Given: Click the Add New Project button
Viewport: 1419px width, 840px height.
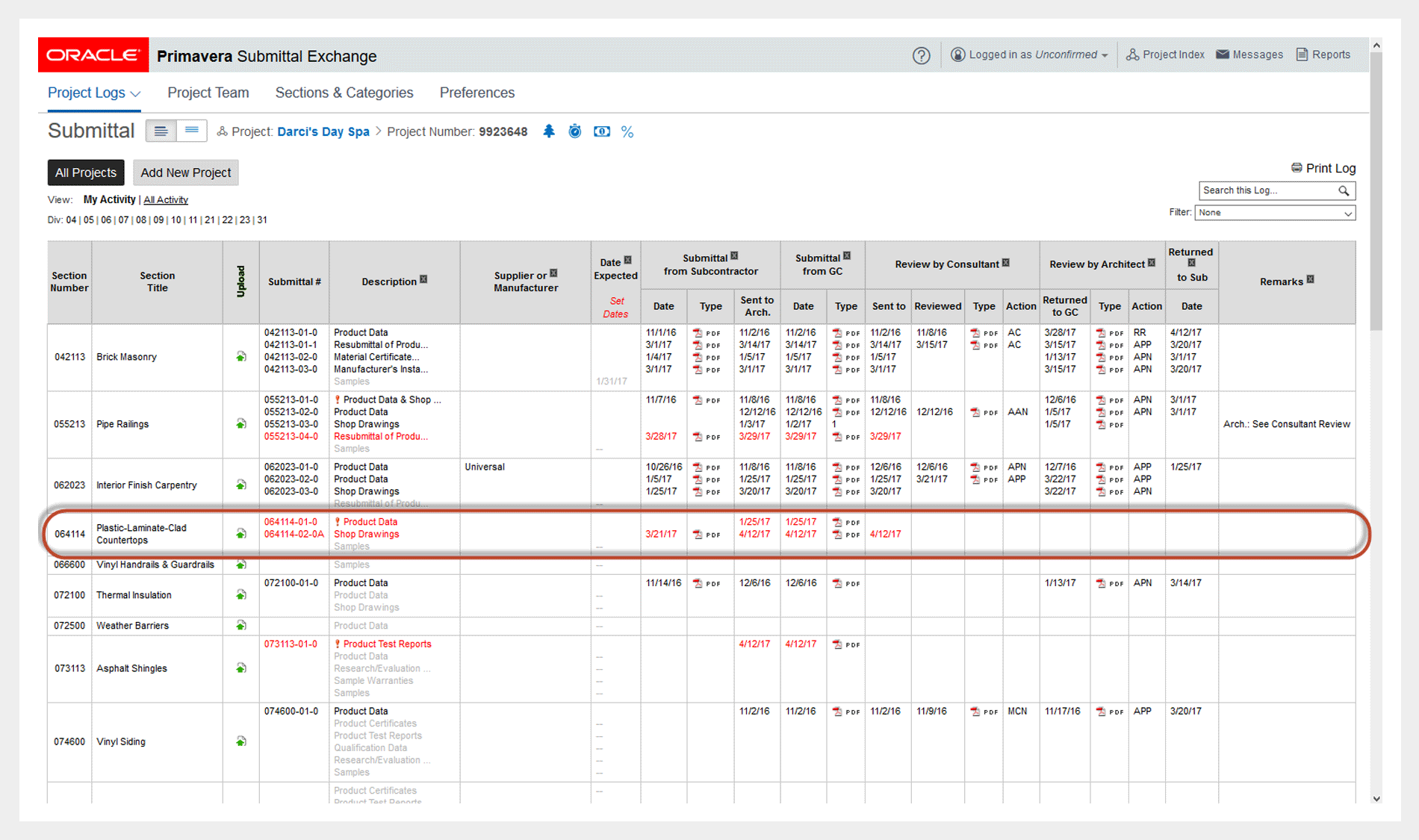Looking at the screenshot, I should click(185, 172).
